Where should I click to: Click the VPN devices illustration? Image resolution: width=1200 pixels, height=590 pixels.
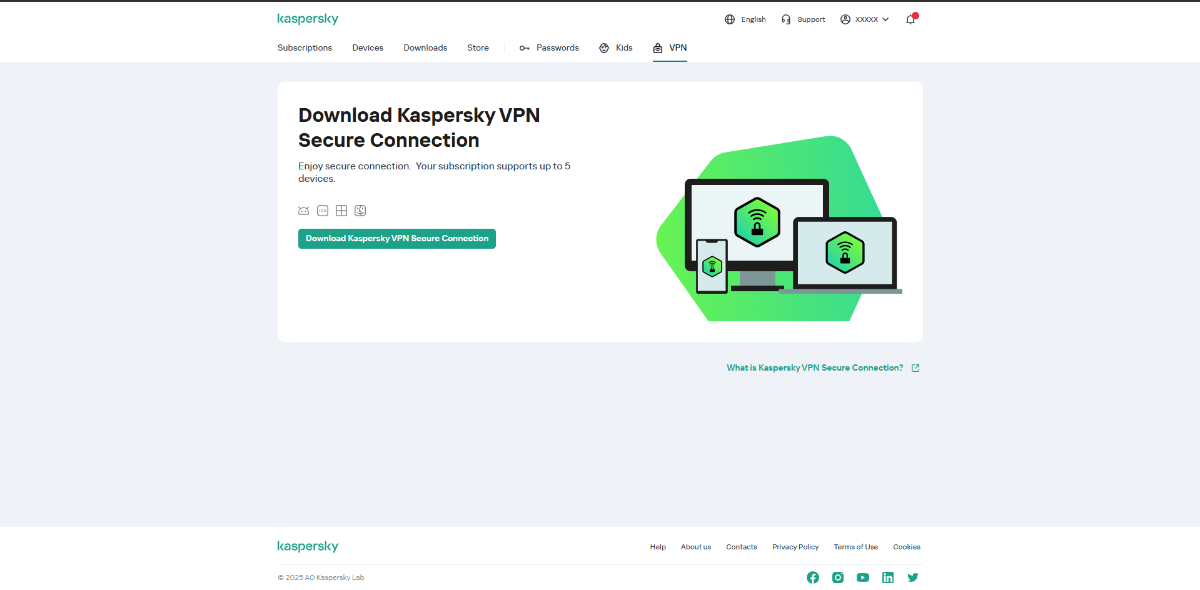coord(779,229)
